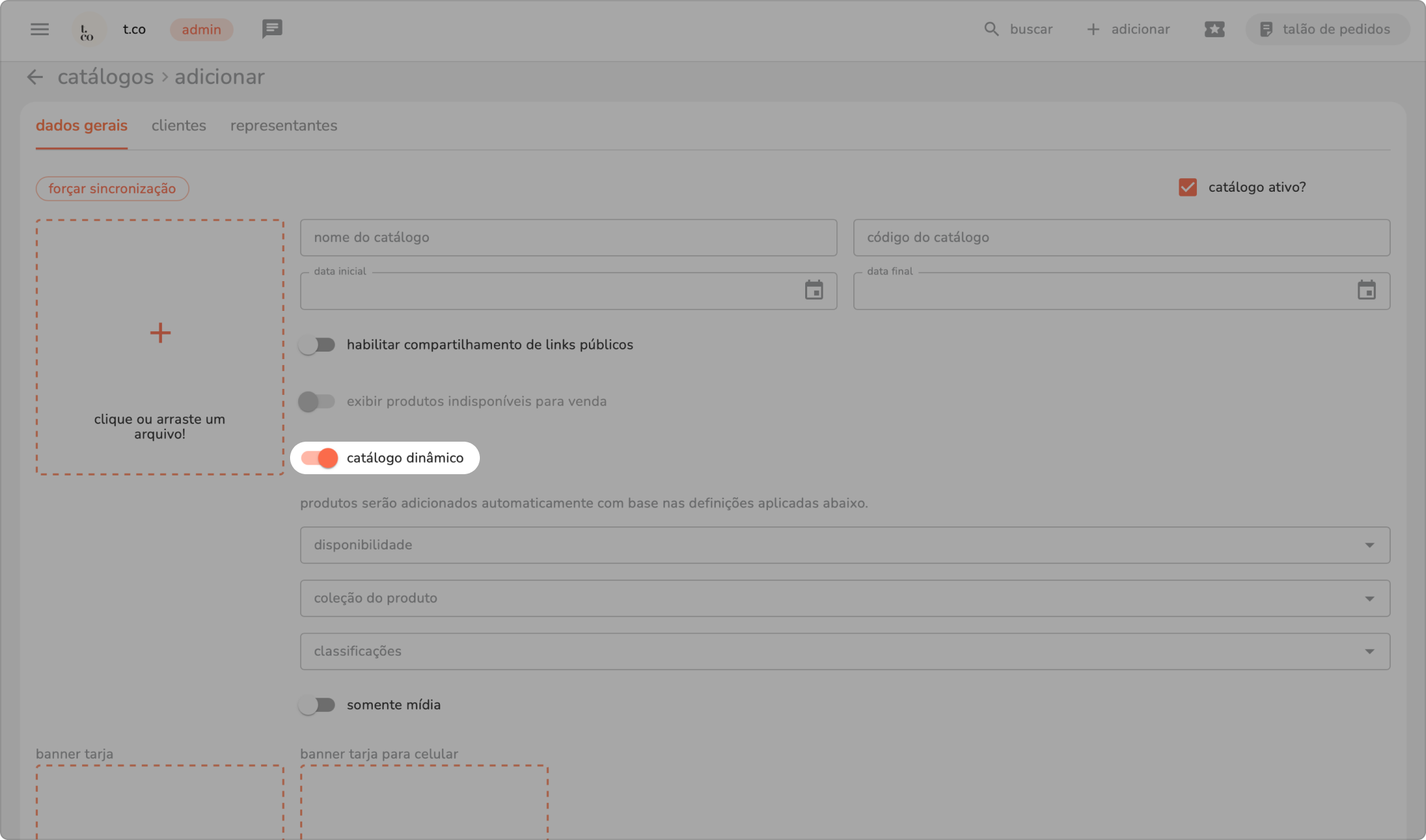1426x840 pixels.
Task: Click the star ticket icon
Action: click(1214, 29)
